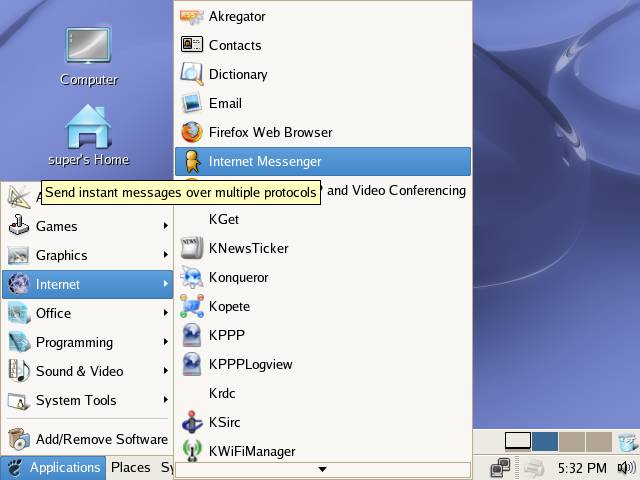Launch Firefox Web Browser
Viewport: 640px width, 480px height.
pyautogui.click(x=270, y=132)
